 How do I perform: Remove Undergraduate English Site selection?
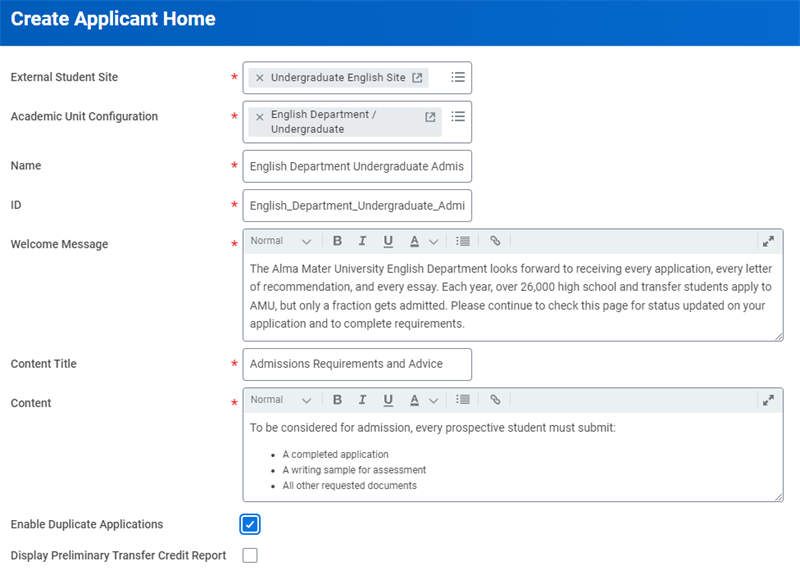pos(260,78)
